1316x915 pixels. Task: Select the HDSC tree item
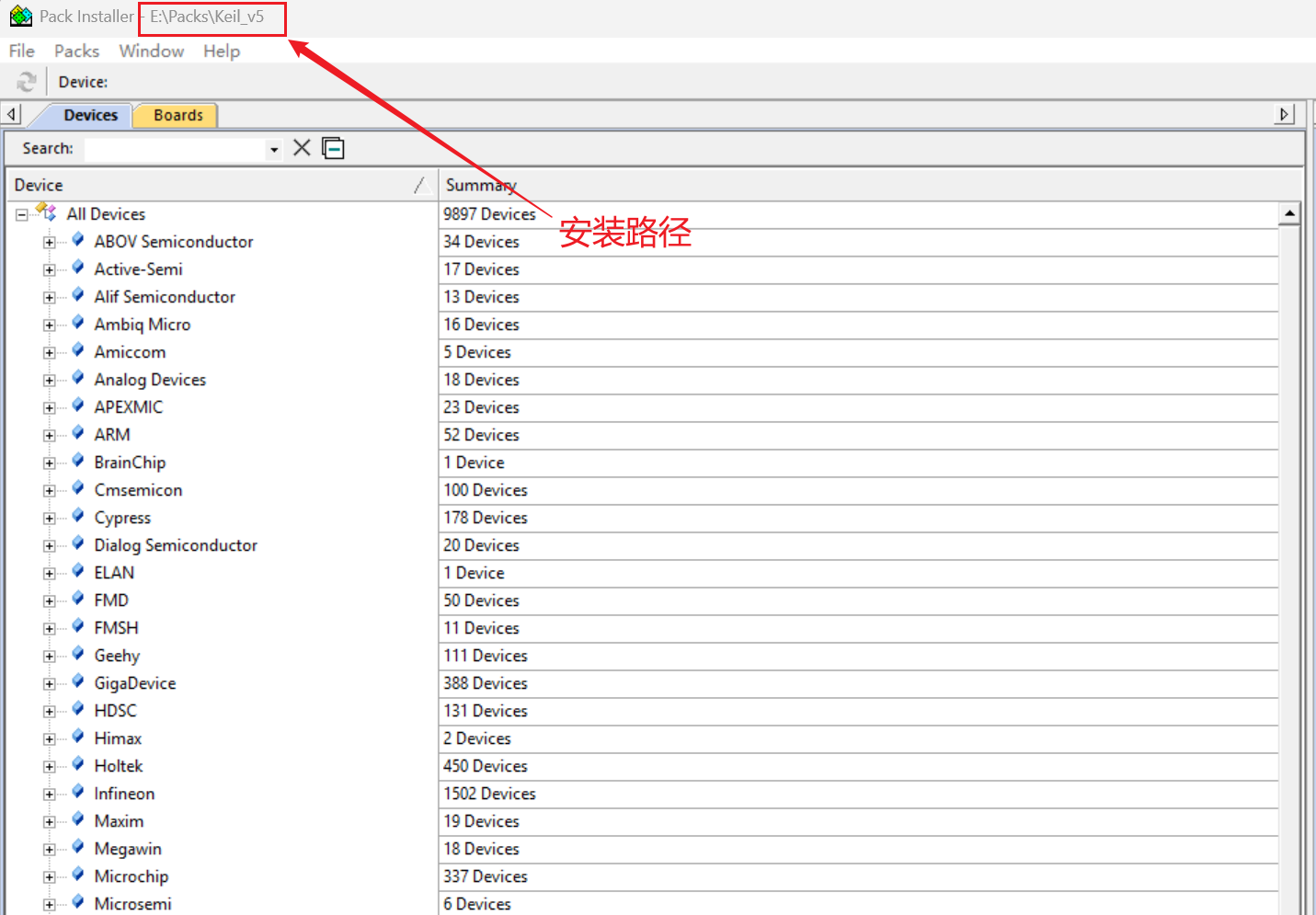coord(115,711)
